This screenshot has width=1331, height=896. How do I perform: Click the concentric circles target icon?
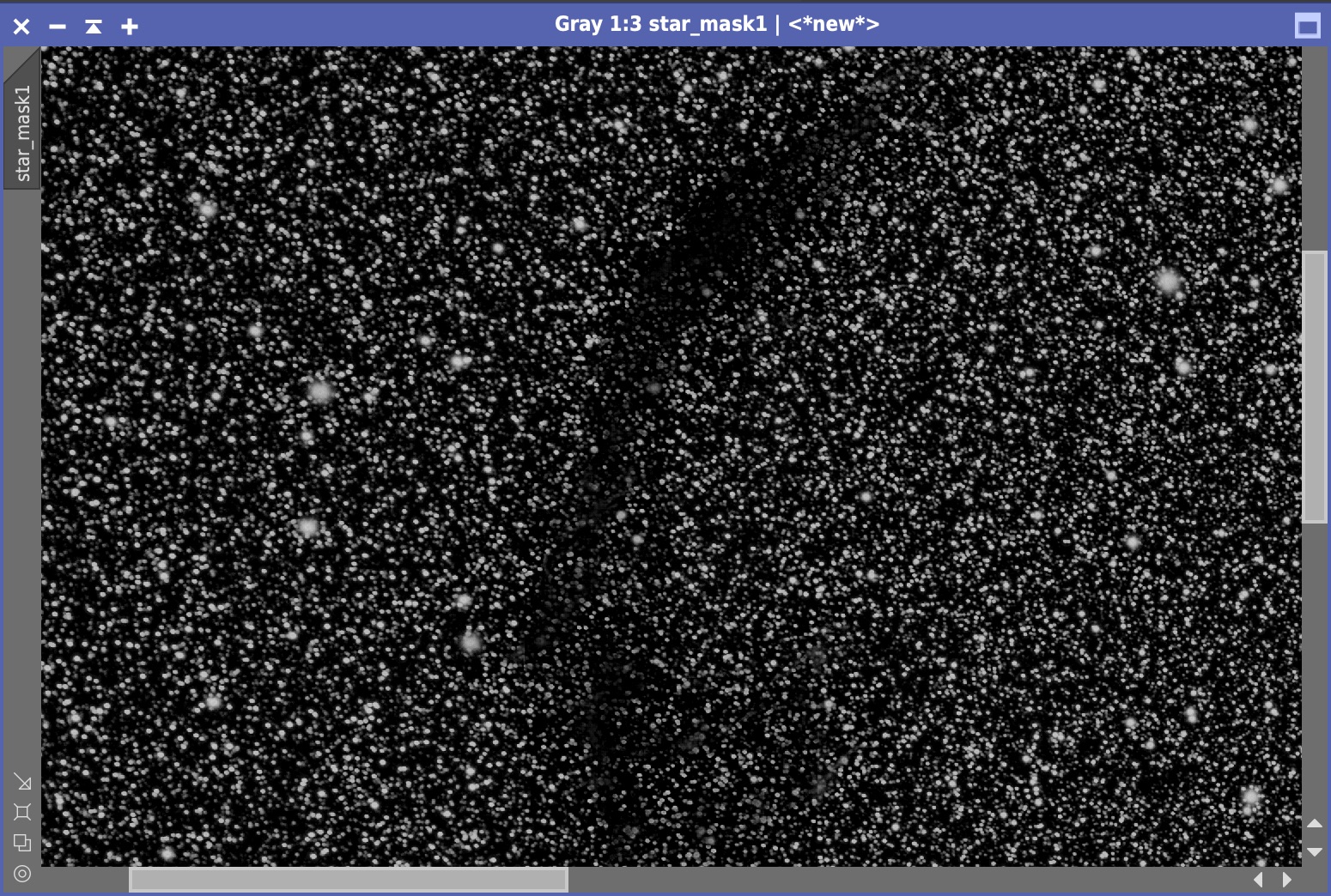22,874
